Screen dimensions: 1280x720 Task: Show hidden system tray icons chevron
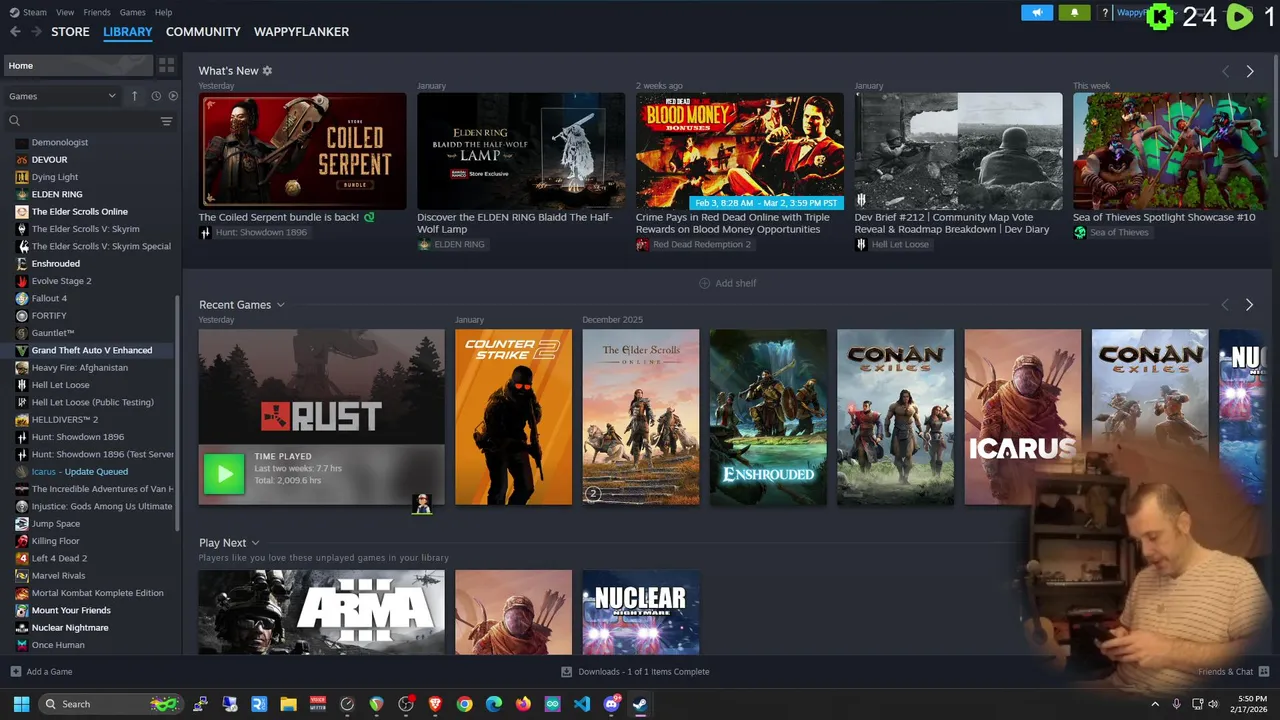point(1155,704)
